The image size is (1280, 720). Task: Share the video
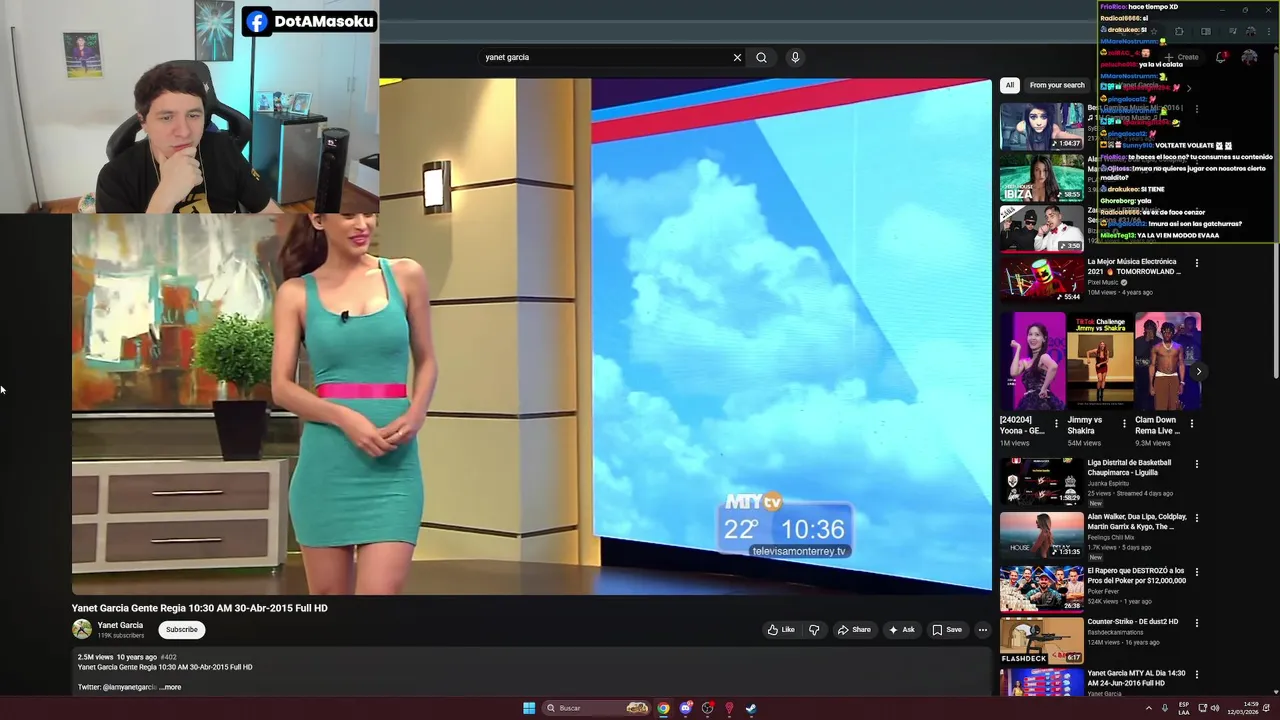tap(854, 630)
